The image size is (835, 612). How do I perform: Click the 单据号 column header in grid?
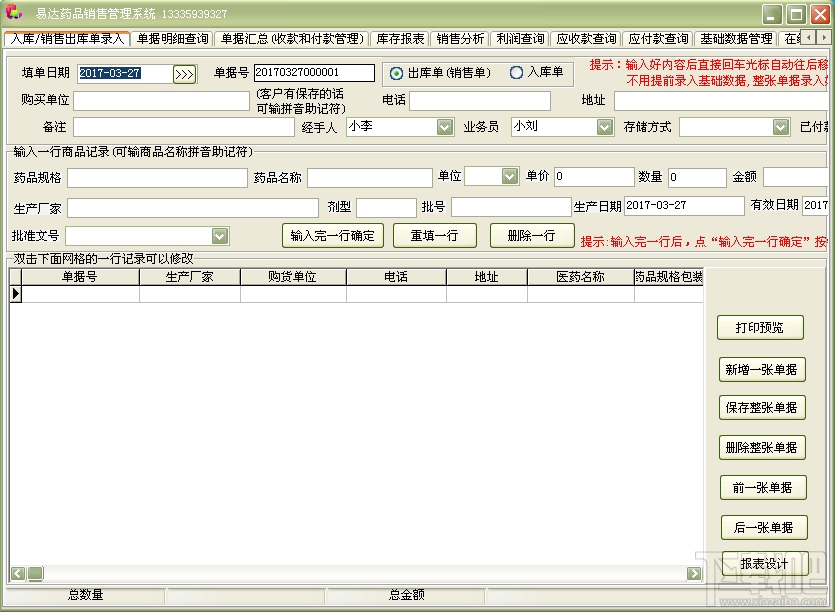[80, 276]
